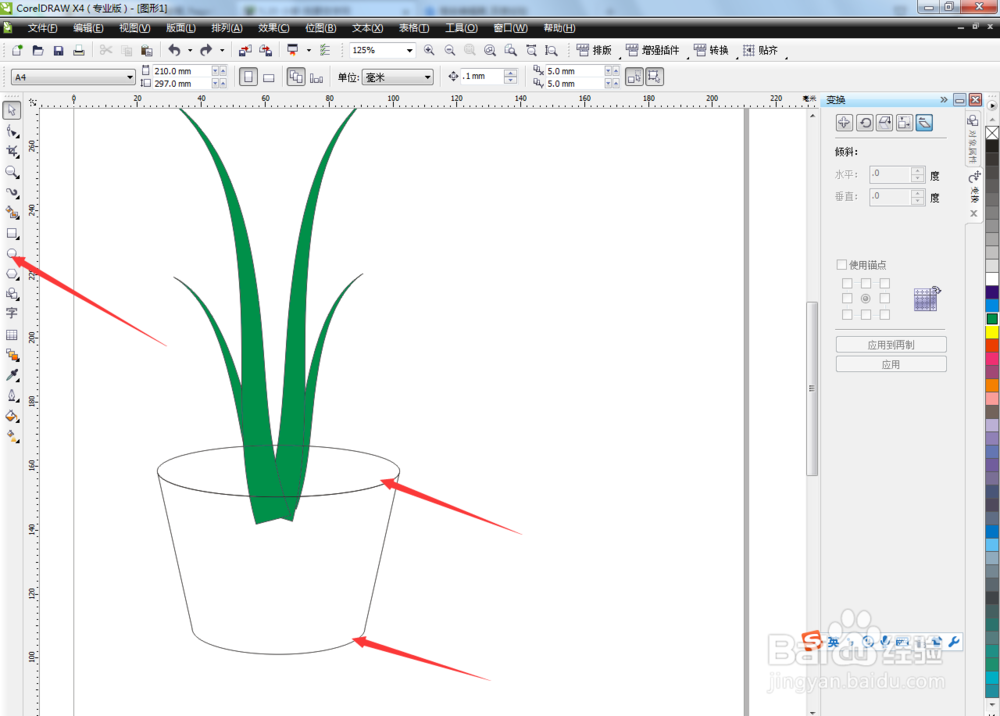Image resolution: width=1000 pixels, height=716 pixels.
Task: Expand the Redo history dropdown arrow
Action: (222, 50)
